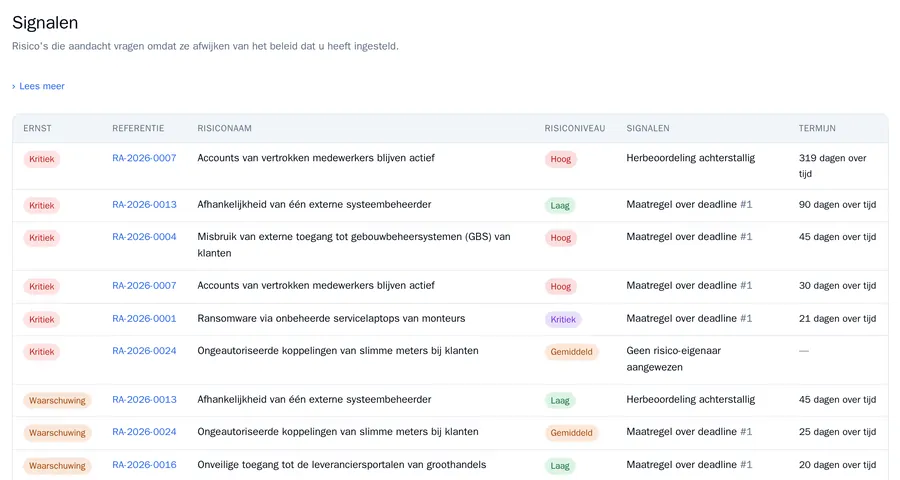The width and height of the screenshot is (900, 480).
Task: Click the REFERENTIE column header
Action: (x=138, y=128)
